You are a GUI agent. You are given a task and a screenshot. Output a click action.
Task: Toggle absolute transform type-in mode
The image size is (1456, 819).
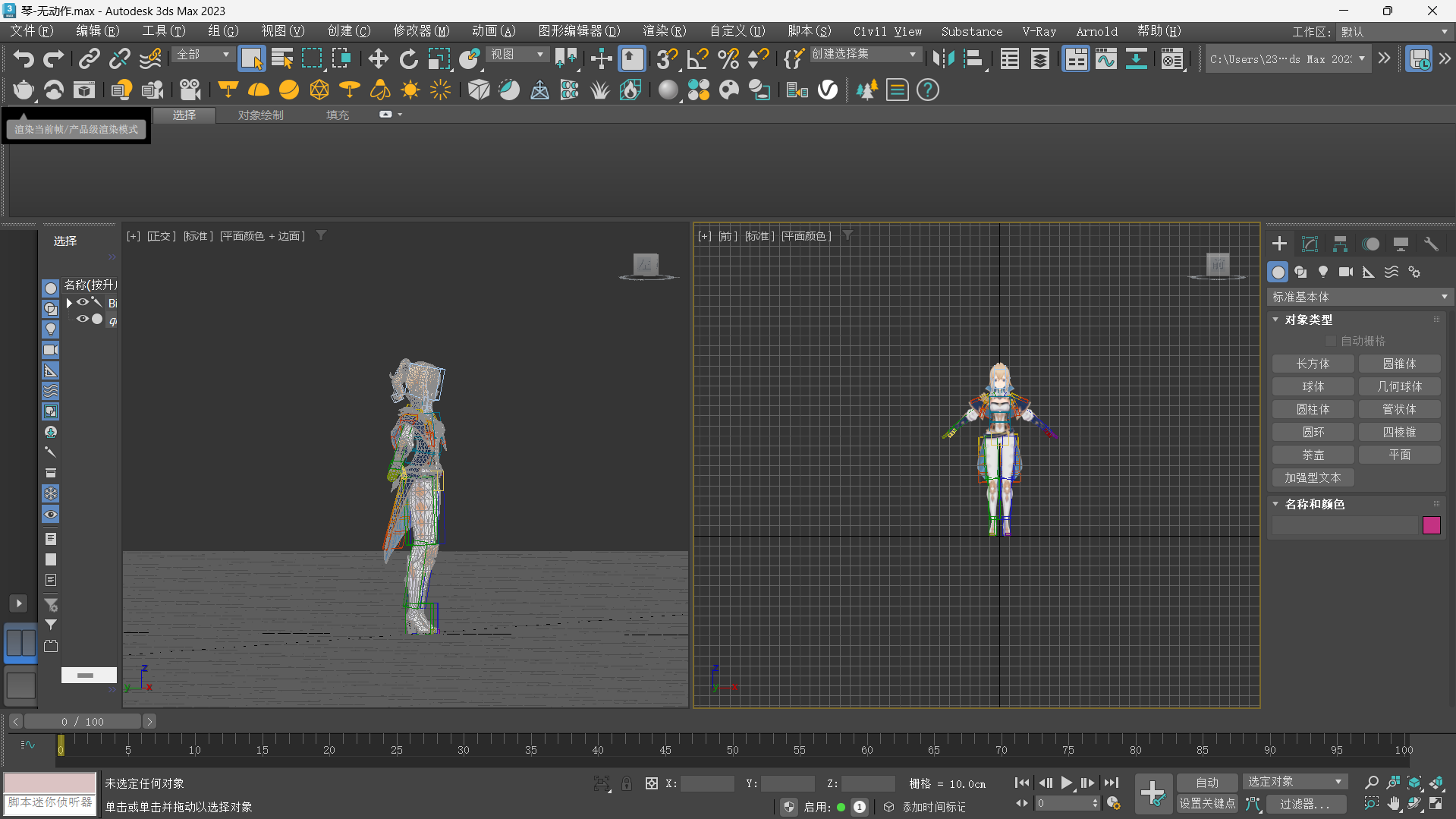[651, 783]
